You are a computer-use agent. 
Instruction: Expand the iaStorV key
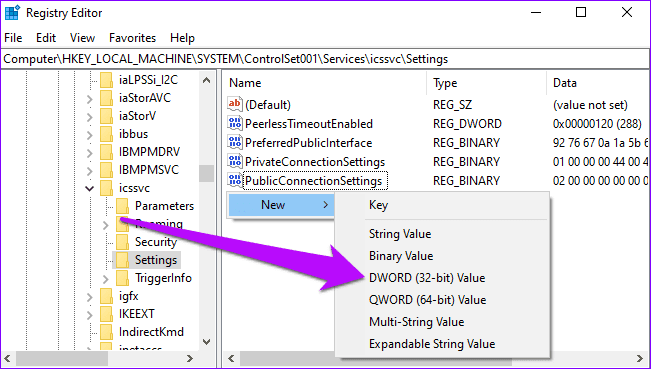pos(90,117)
